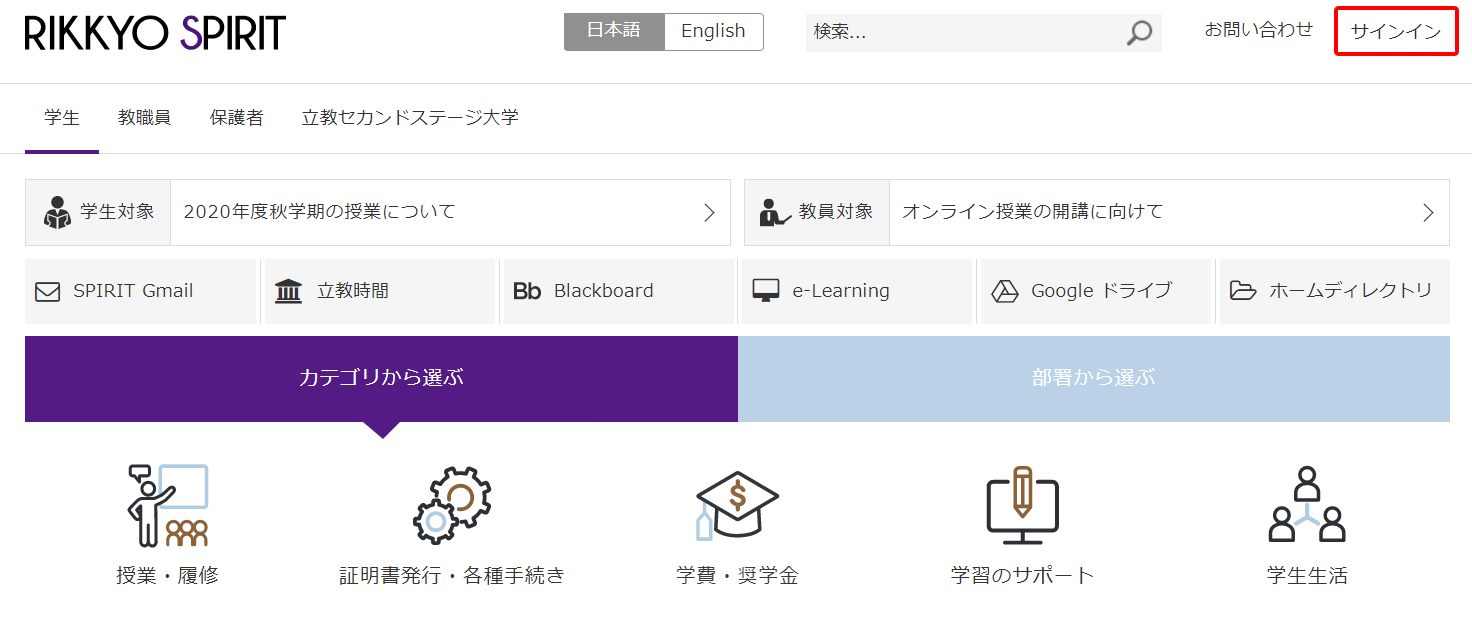Viewport: 1472px width, 629px height.
Task: Open the Google ドライブ shortcut label
Action: (x=1101, y=291)
